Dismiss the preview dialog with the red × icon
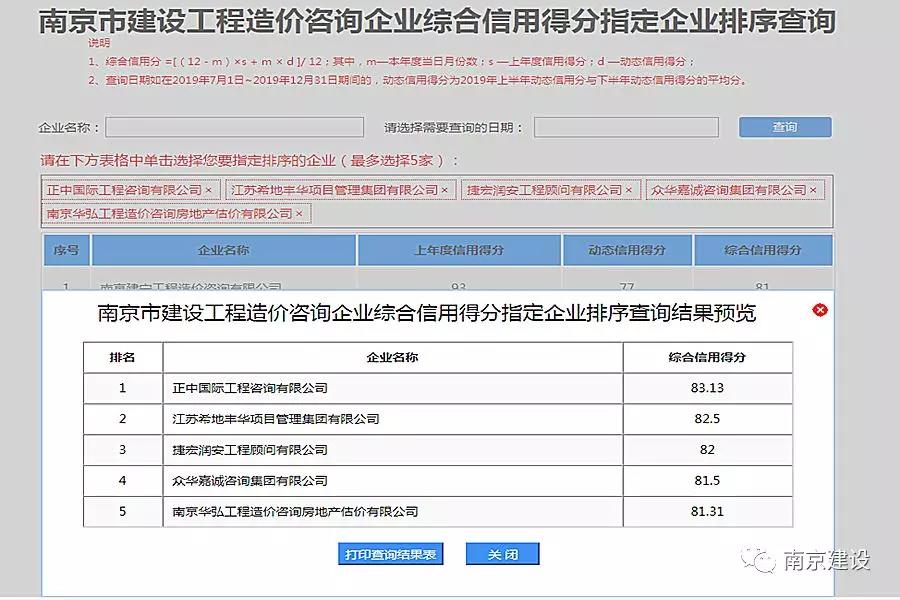 [x=820, y=310]
